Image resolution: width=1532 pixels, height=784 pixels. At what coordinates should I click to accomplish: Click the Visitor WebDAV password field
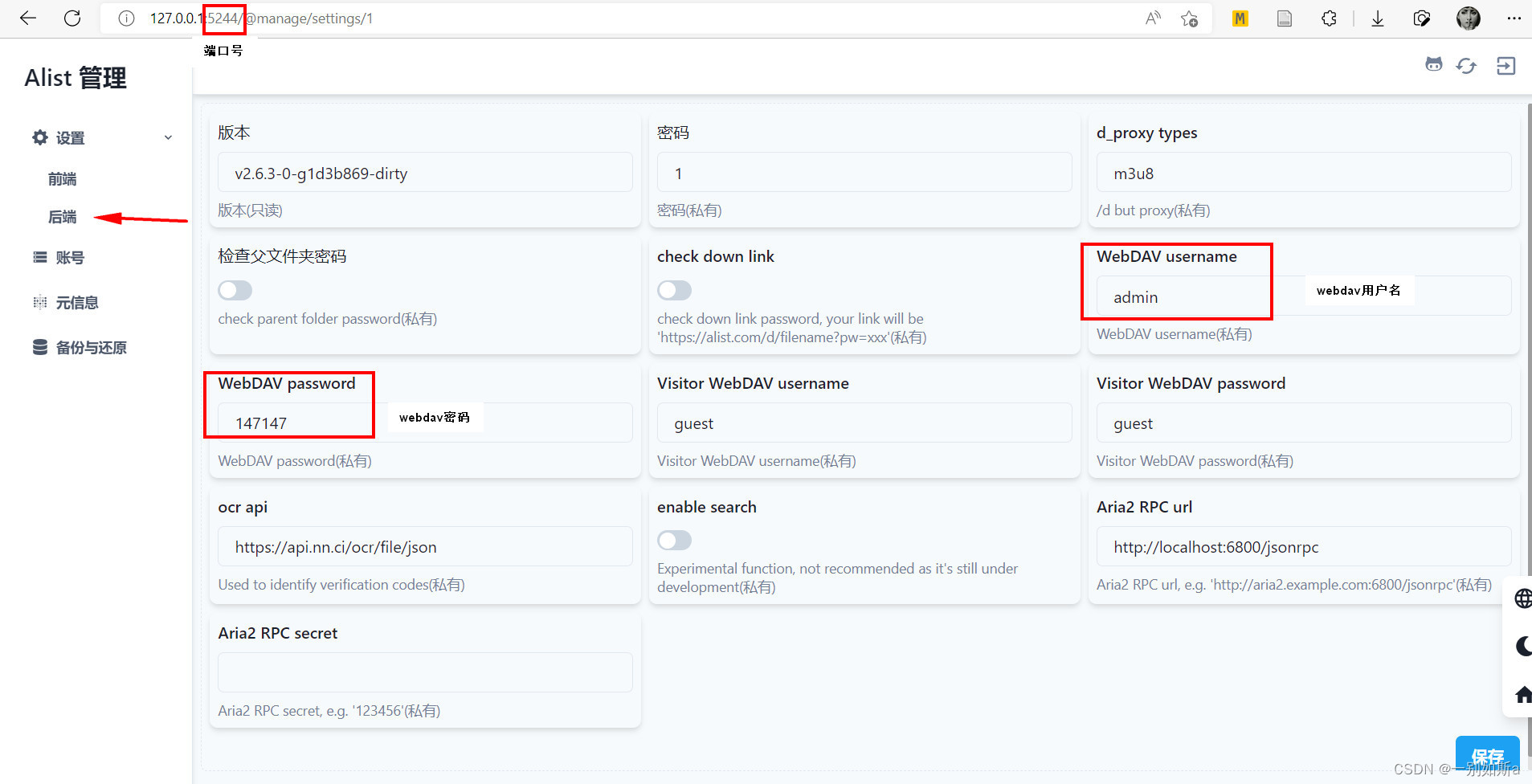pos(1304,423)
